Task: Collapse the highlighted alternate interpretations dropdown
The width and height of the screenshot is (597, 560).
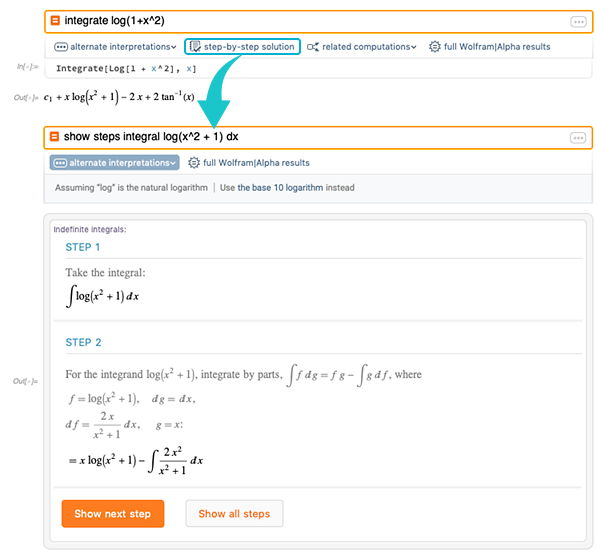Action: 115,163
